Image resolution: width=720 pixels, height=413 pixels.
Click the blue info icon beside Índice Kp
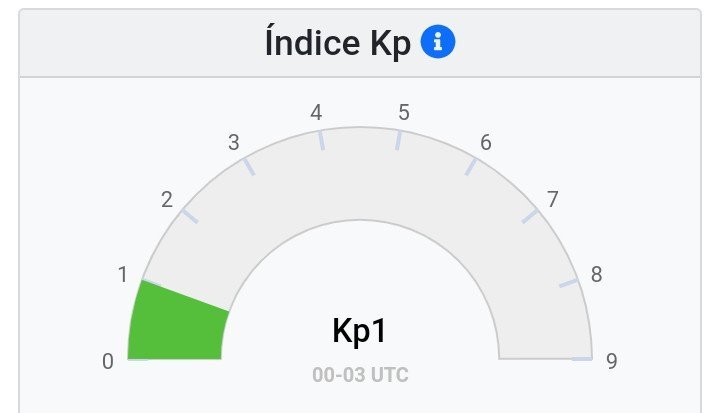(438, 42)
